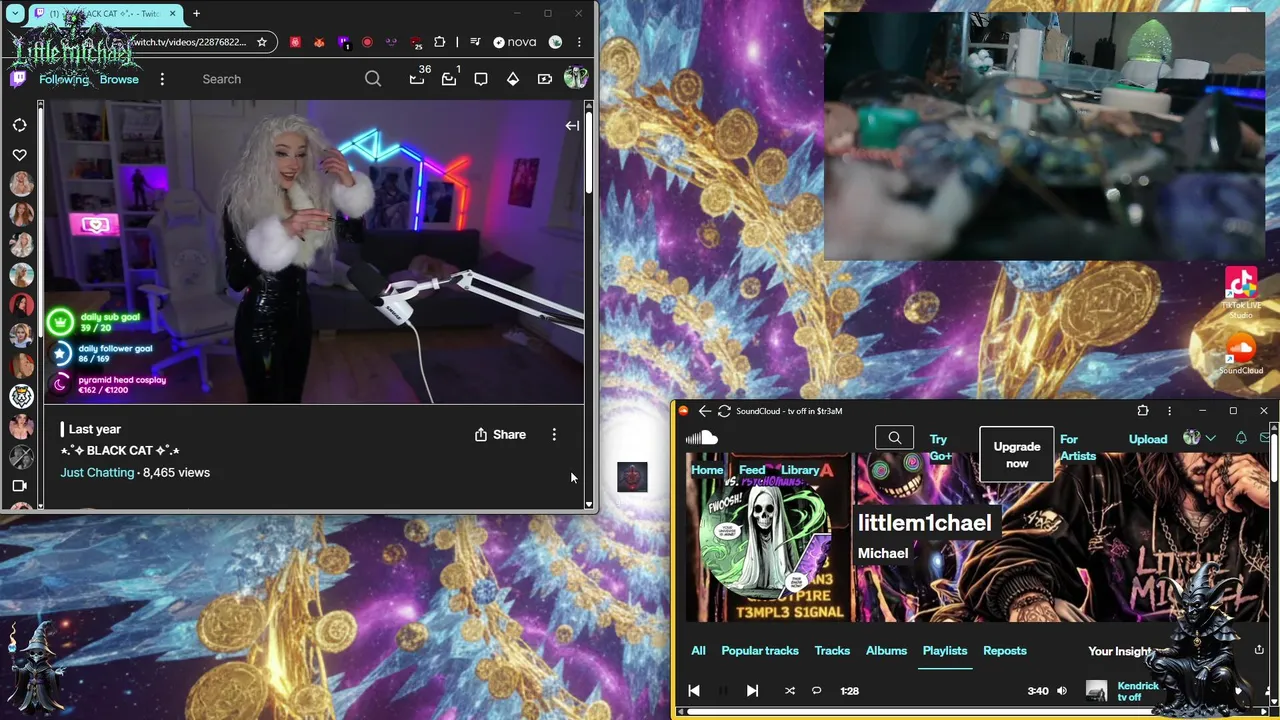This screenshot has height=720, width=1280.
Task: Click the Twitch video player
Action: point(314,252)
